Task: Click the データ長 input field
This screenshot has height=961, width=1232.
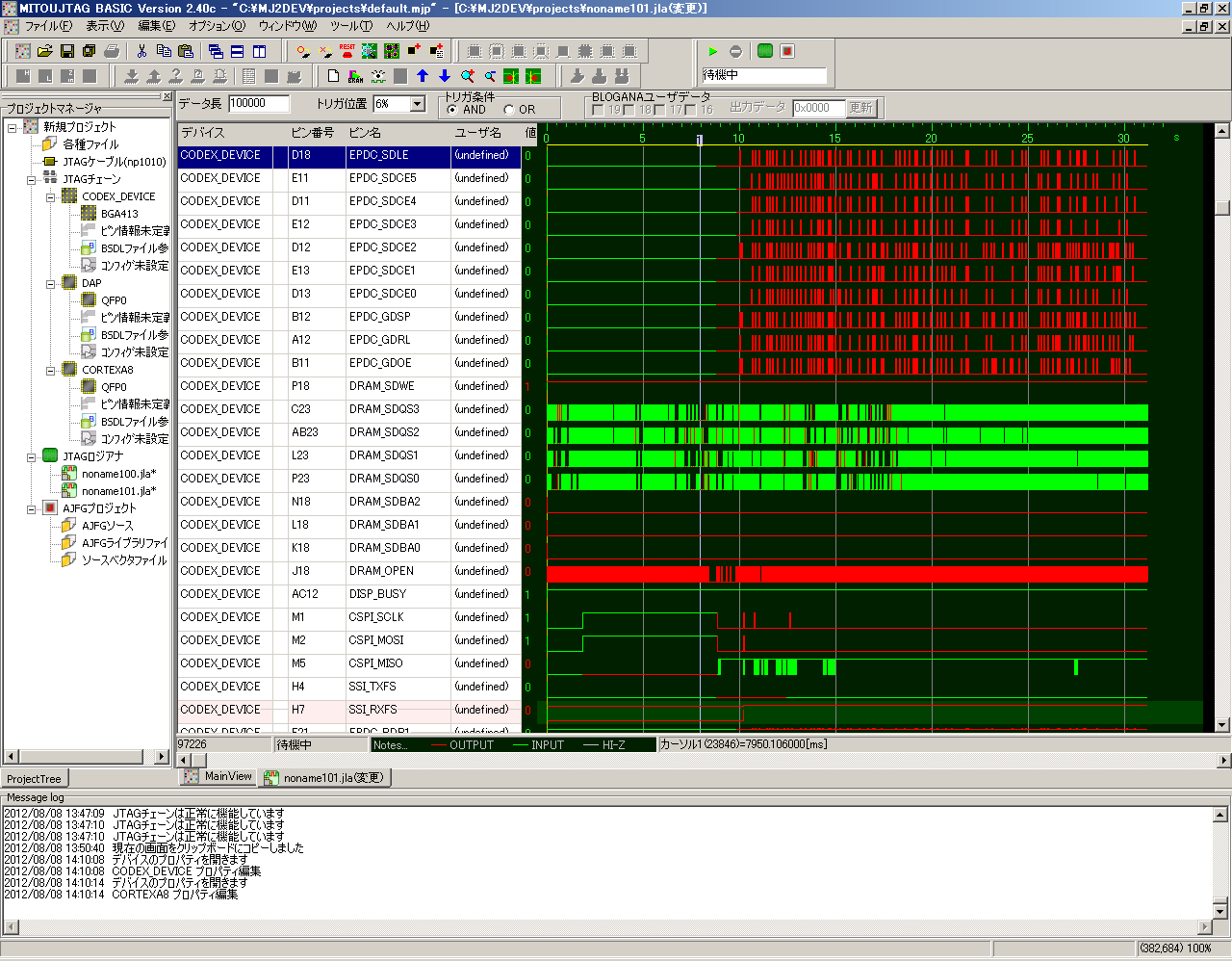Action: [x=259, y=104]
